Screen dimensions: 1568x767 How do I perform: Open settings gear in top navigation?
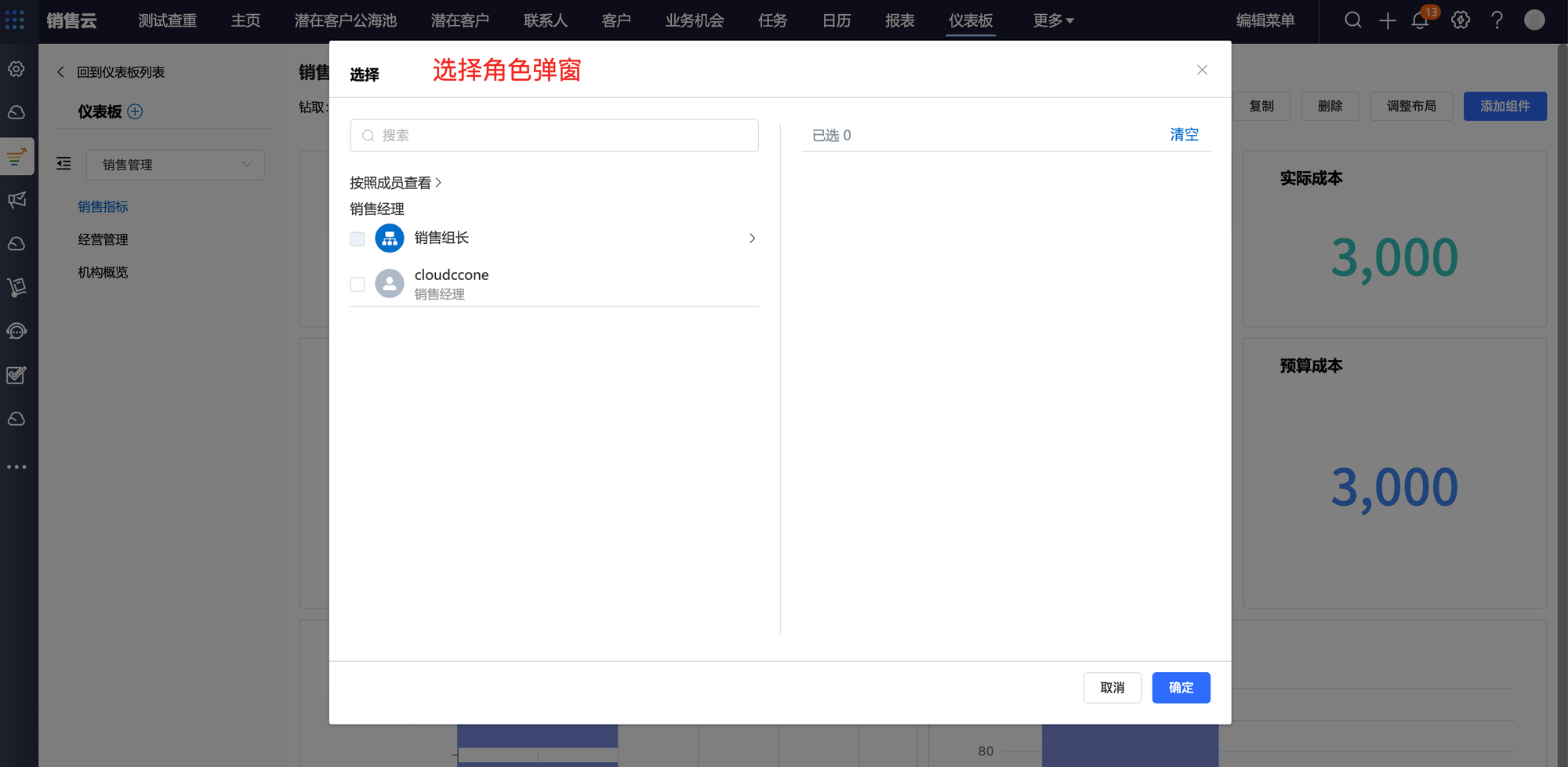(x=1460, y=20)
